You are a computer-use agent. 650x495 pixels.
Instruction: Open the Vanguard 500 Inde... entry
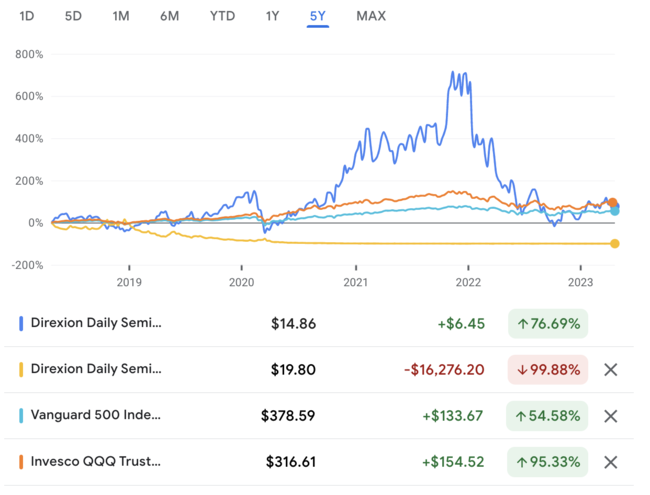tap(96, 415)
